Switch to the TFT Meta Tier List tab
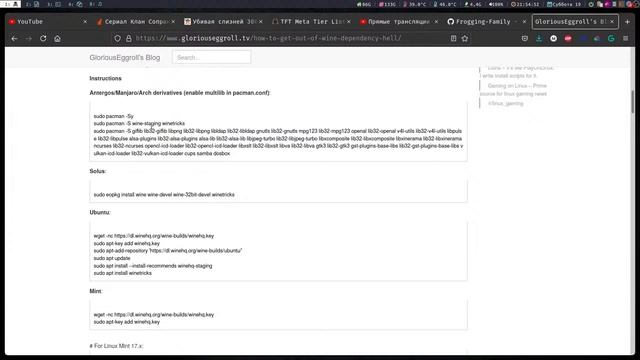Screen dimensions: 640x360 [x=311, y=22]
